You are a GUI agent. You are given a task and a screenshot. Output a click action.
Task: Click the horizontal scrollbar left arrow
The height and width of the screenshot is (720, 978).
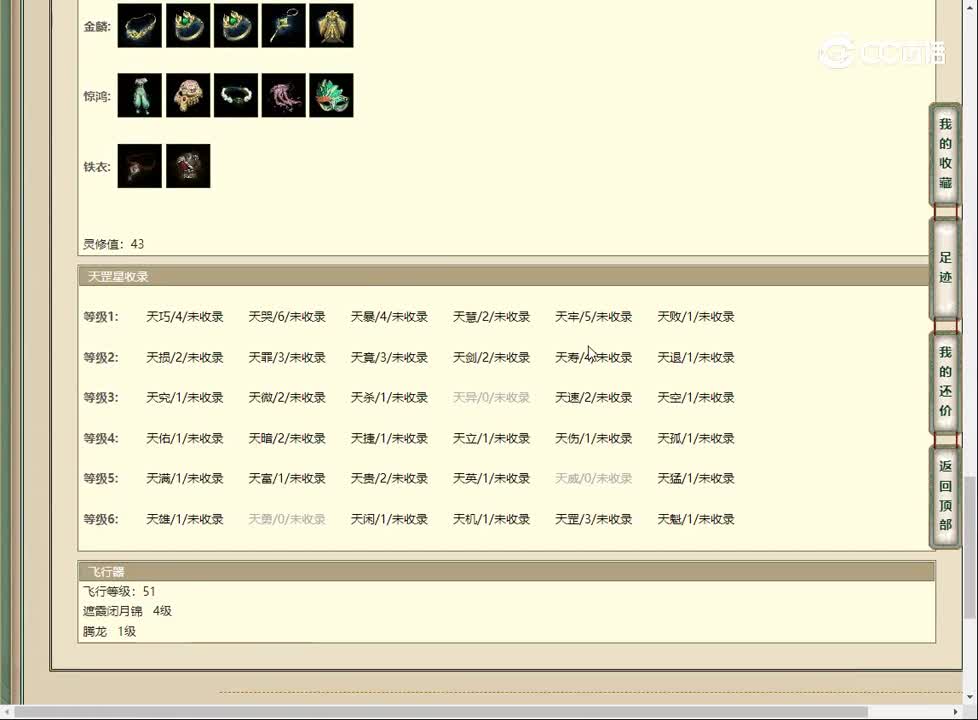coord(6,712)
